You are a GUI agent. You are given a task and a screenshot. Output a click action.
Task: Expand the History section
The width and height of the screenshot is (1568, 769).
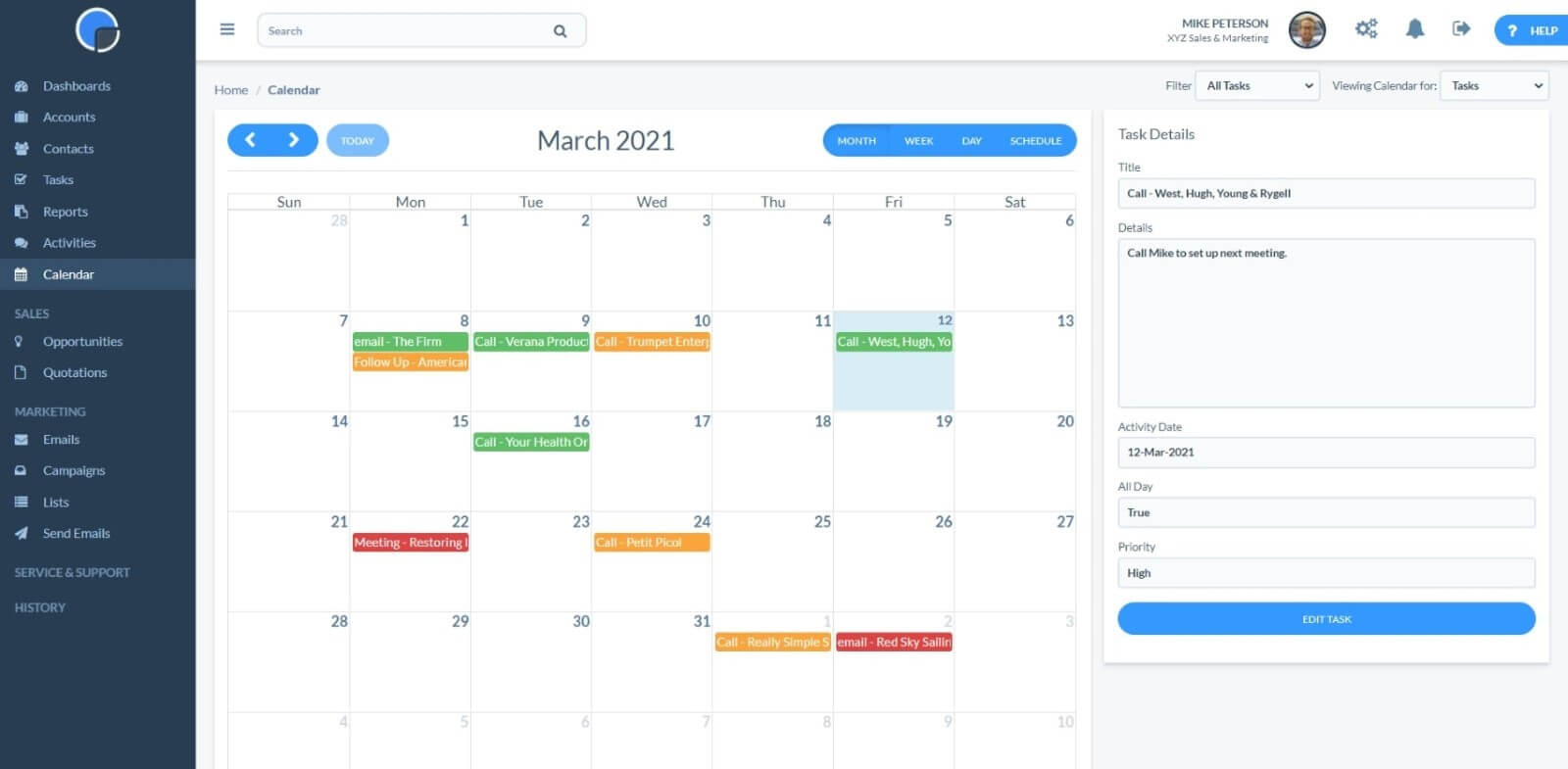click(40, 607)
